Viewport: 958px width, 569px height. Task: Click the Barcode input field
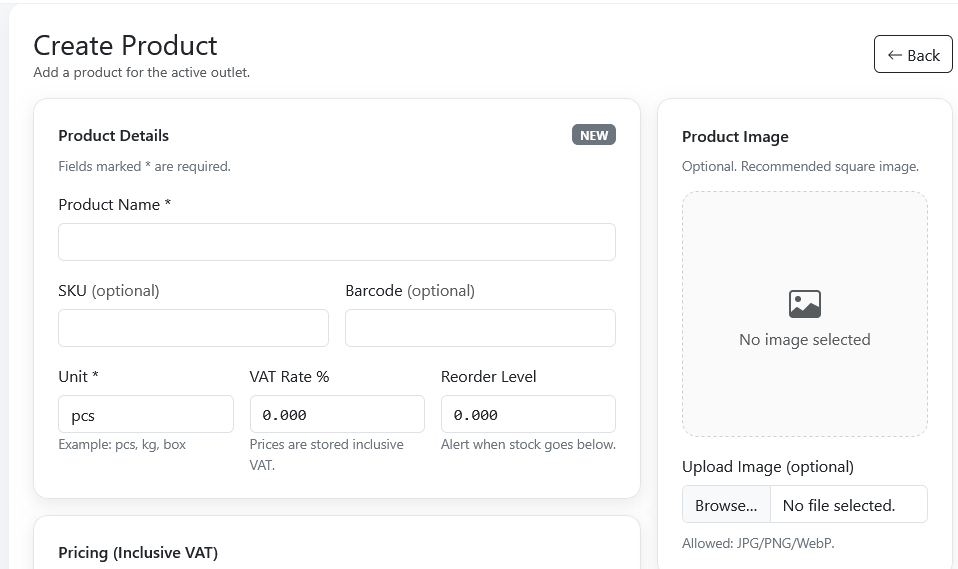click(480, 328)
